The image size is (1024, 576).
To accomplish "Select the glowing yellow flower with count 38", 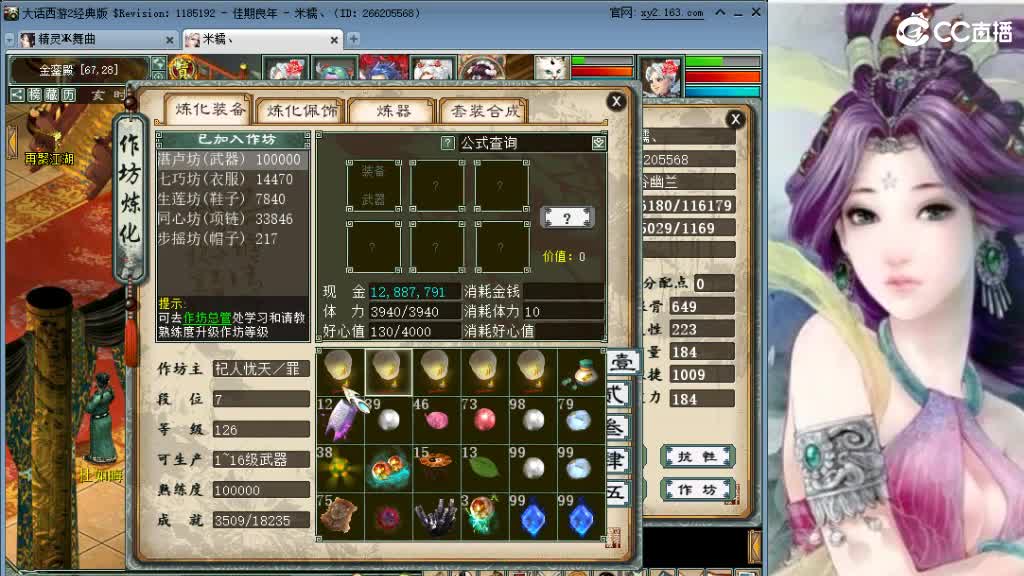I will pyautogui.click(x=340, y=468).
